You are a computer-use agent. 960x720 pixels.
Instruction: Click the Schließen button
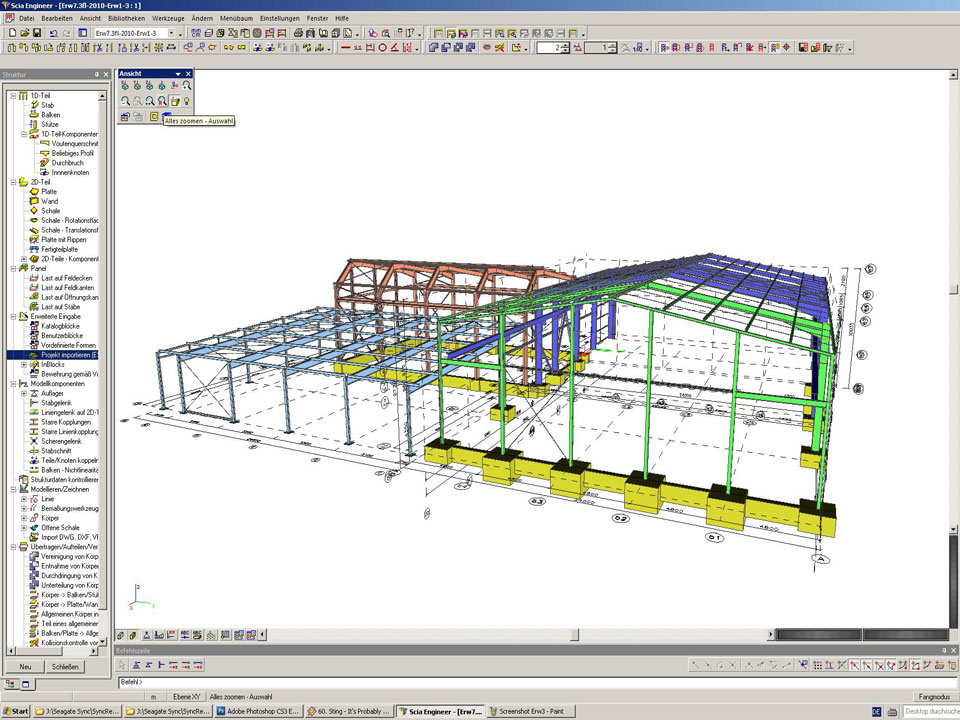(x=65, y=666)
